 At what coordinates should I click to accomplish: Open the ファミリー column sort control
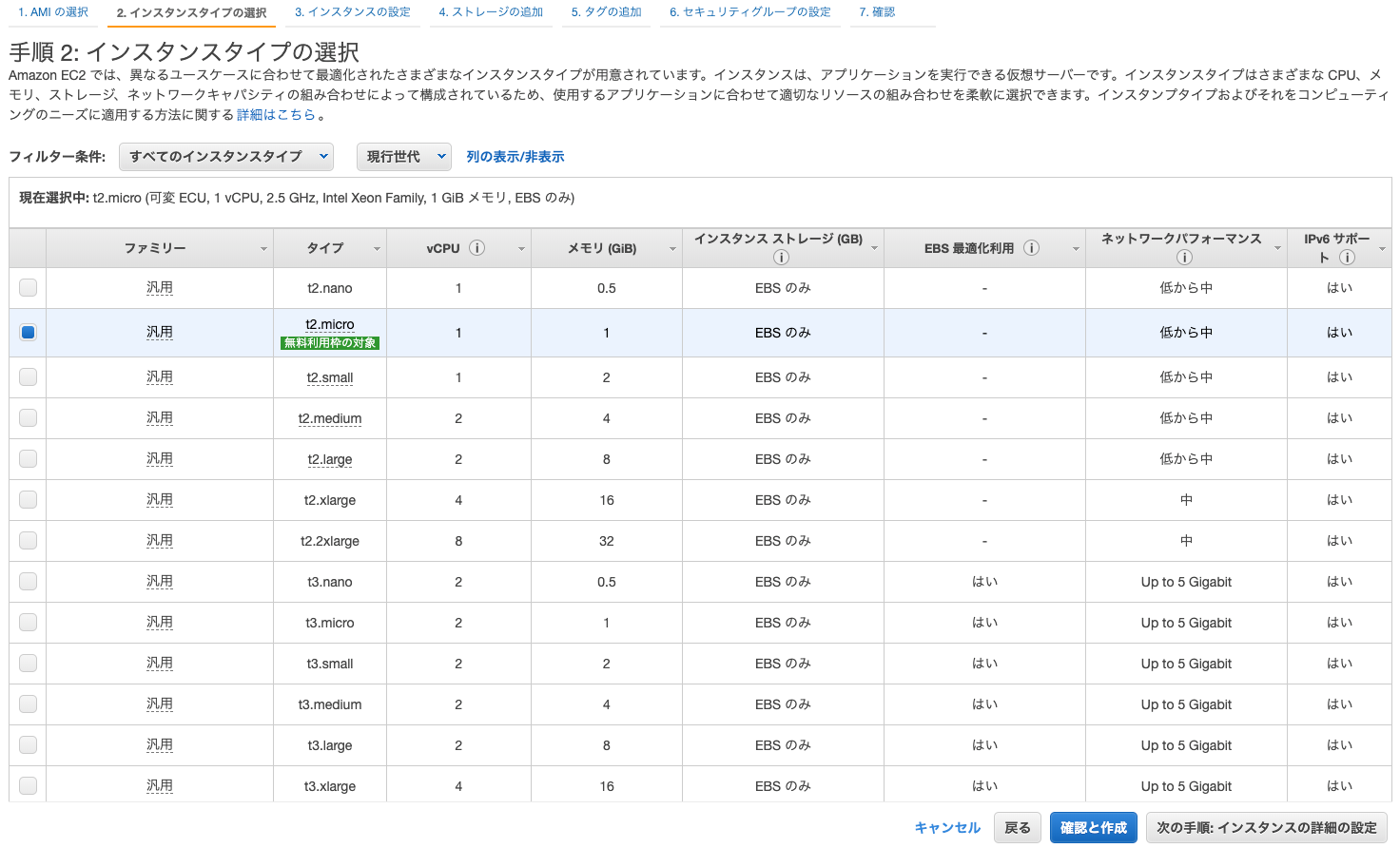(263, 248)
